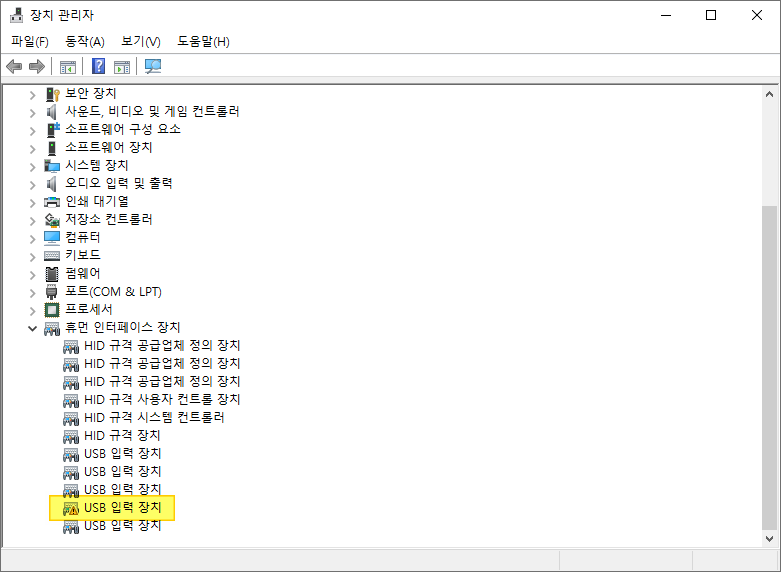Expand the 펌웨어 node

pyautogui.click(x=33, y=275)
